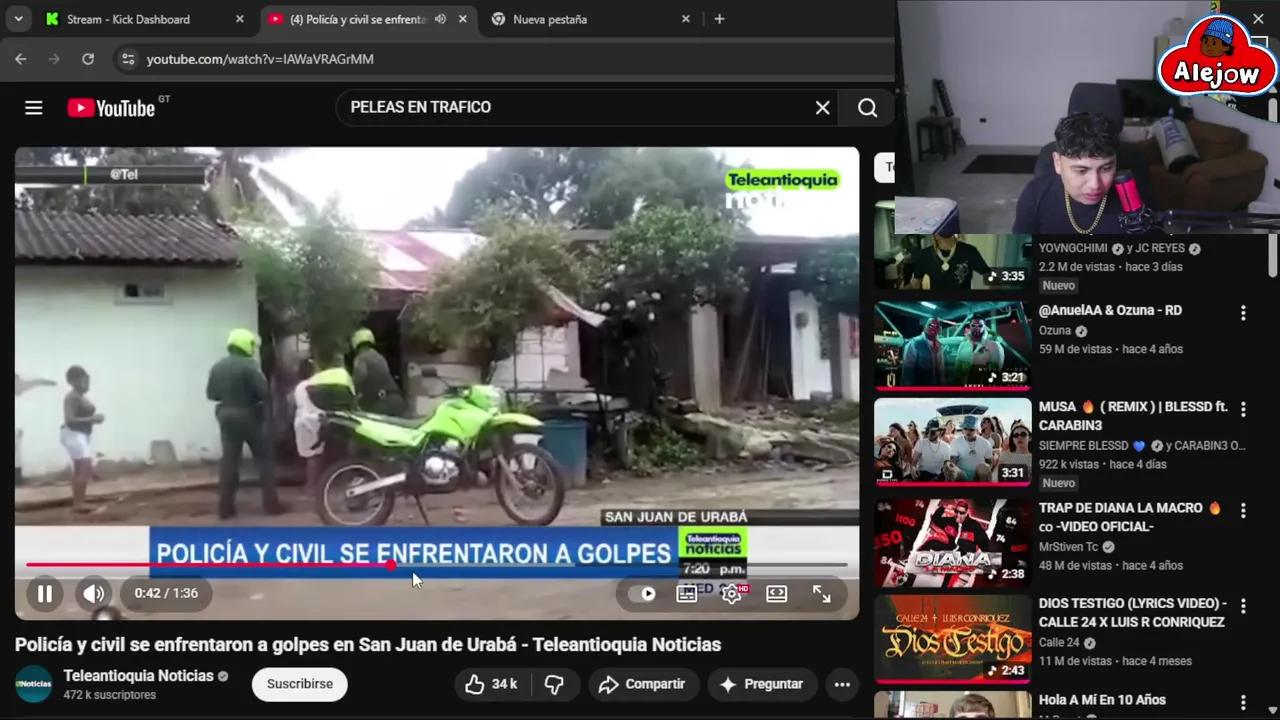Open options menu for Anuel & Ozuna video
The width and height of the screenshot is (1280, 720).
[x=1243, y=314]
